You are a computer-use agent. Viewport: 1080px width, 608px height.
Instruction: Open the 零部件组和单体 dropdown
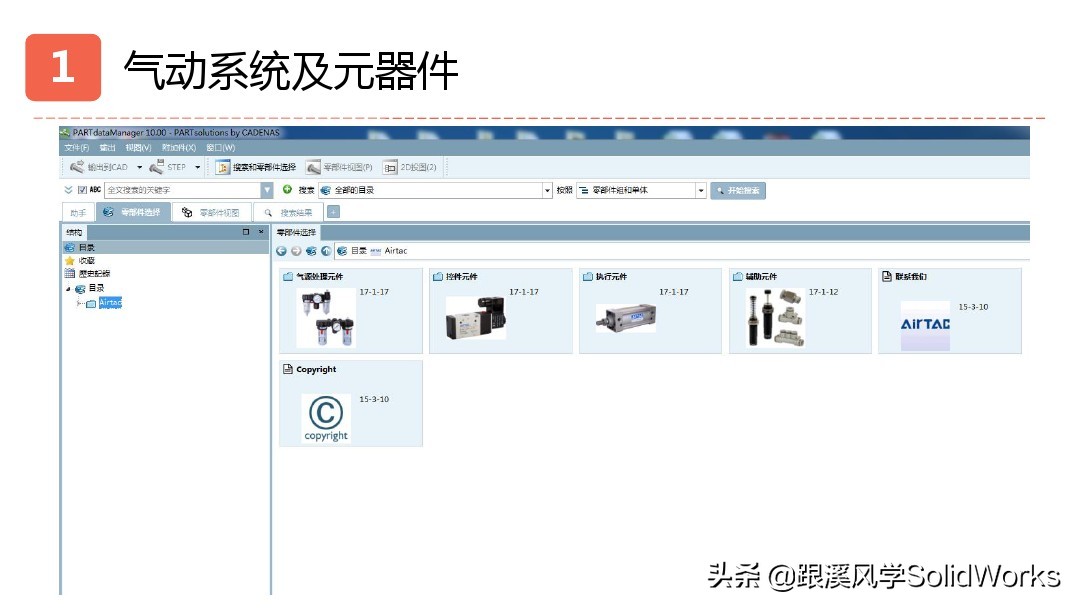click(x=698, y=190)
